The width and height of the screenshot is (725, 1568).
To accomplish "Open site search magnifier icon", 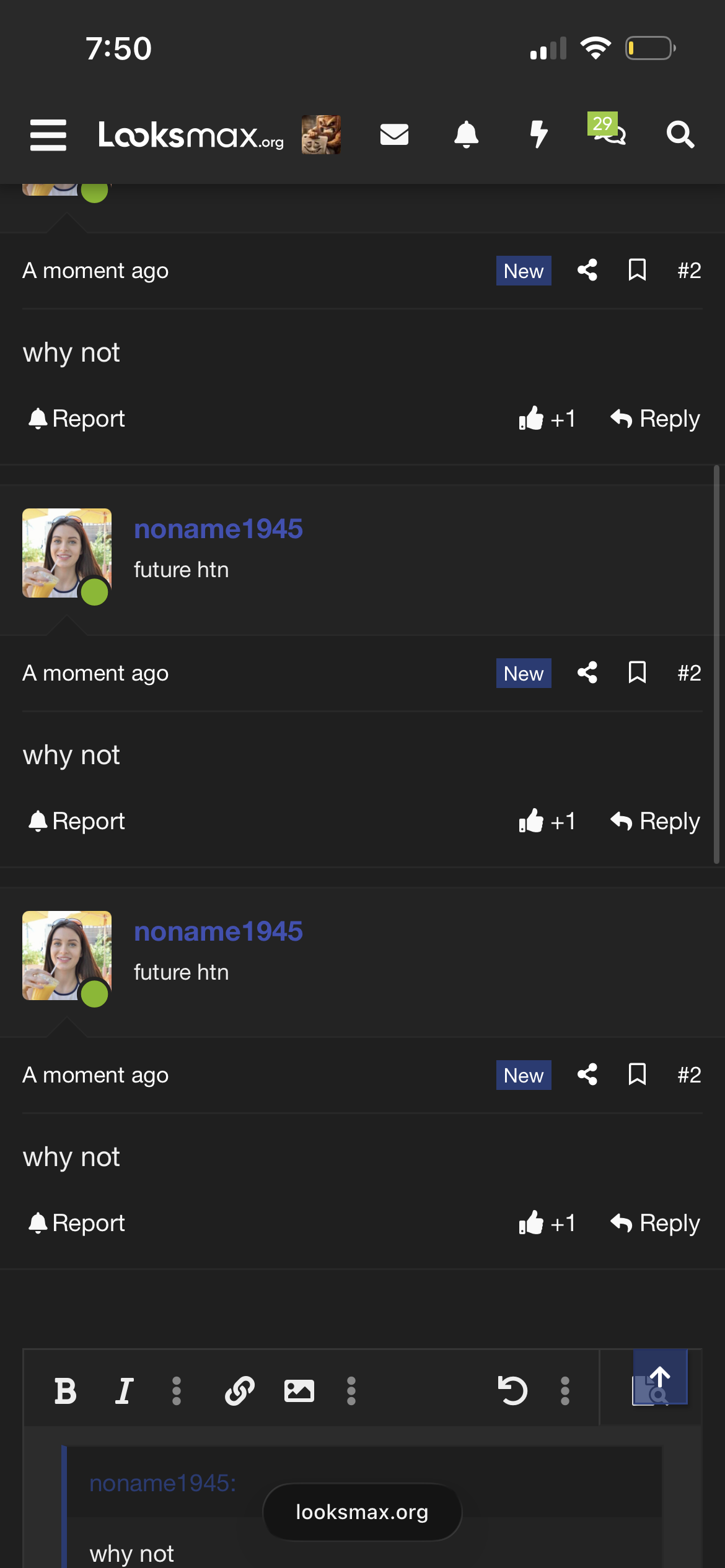I will point(680,134).
